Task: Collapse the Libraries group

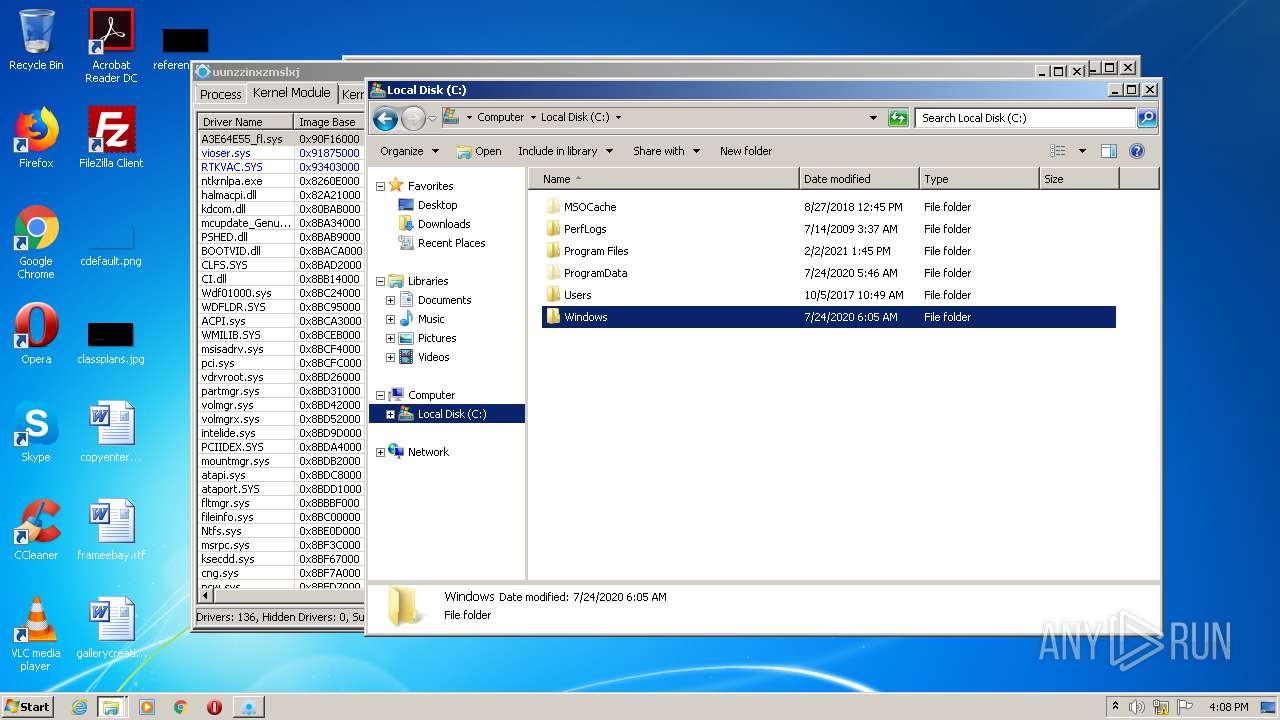Action: (381, 281)
